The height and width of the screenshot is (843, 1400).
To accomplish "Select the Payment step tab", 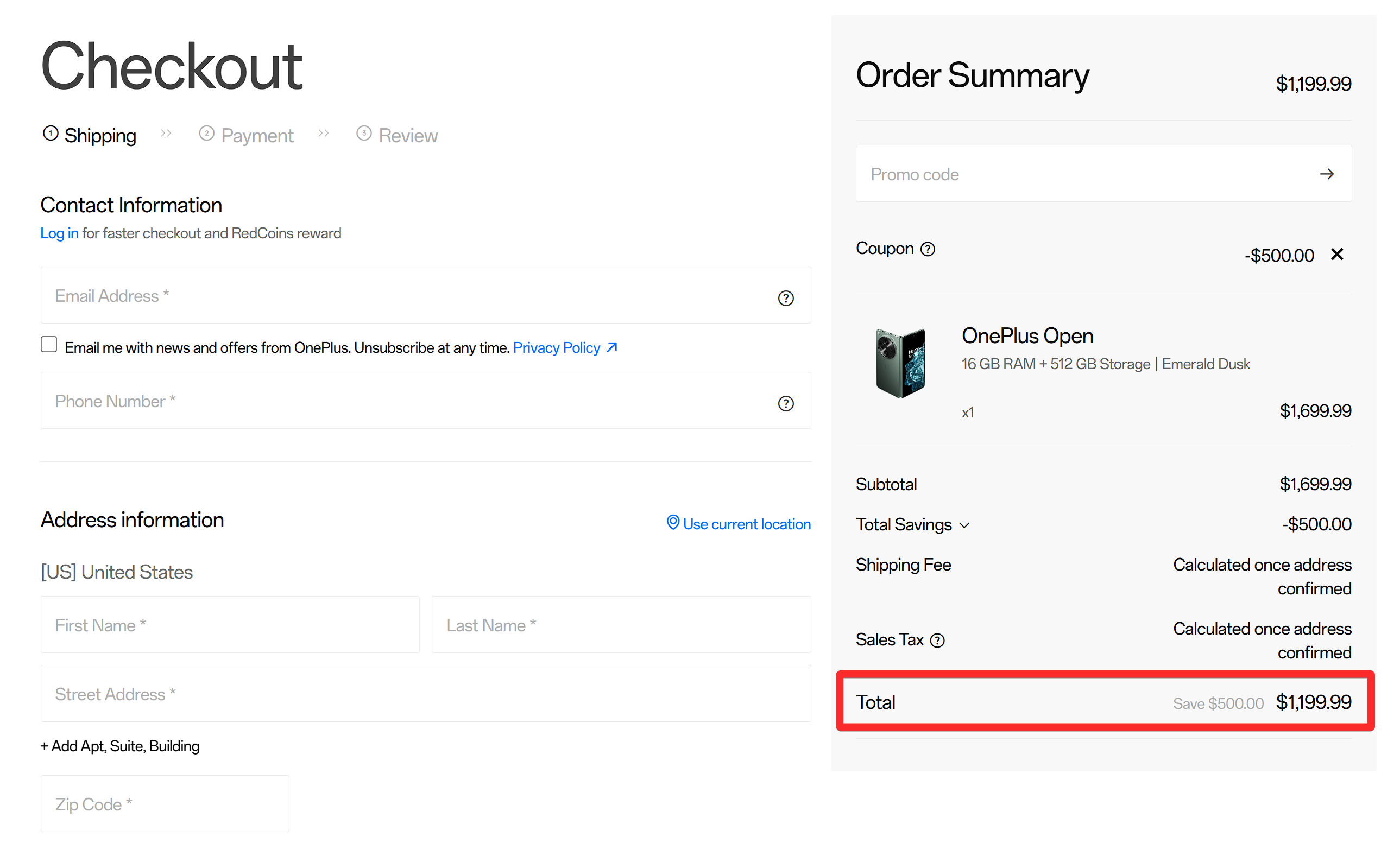I will click(x=246, y=135).
